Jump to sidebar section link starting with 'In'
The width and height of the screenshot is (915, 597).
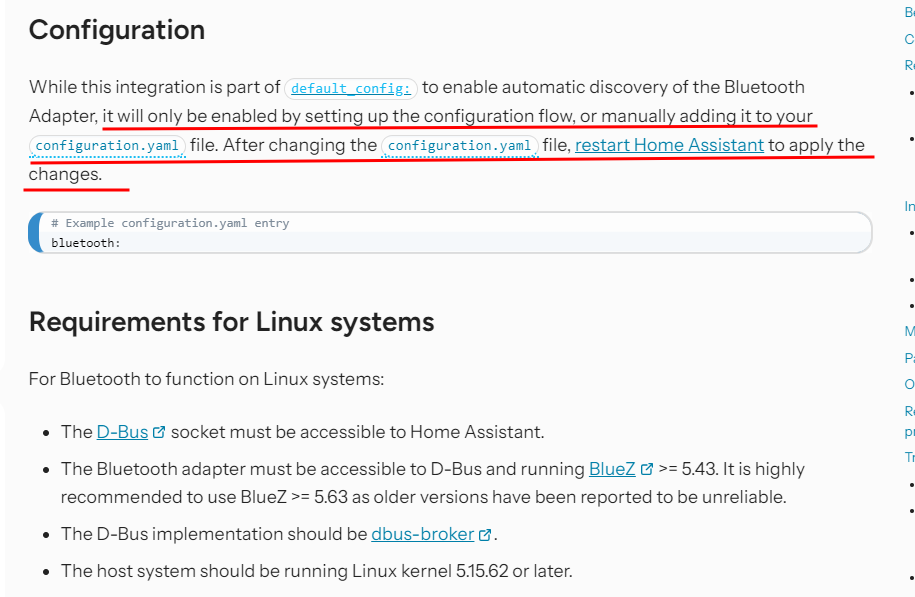point(909,206)
